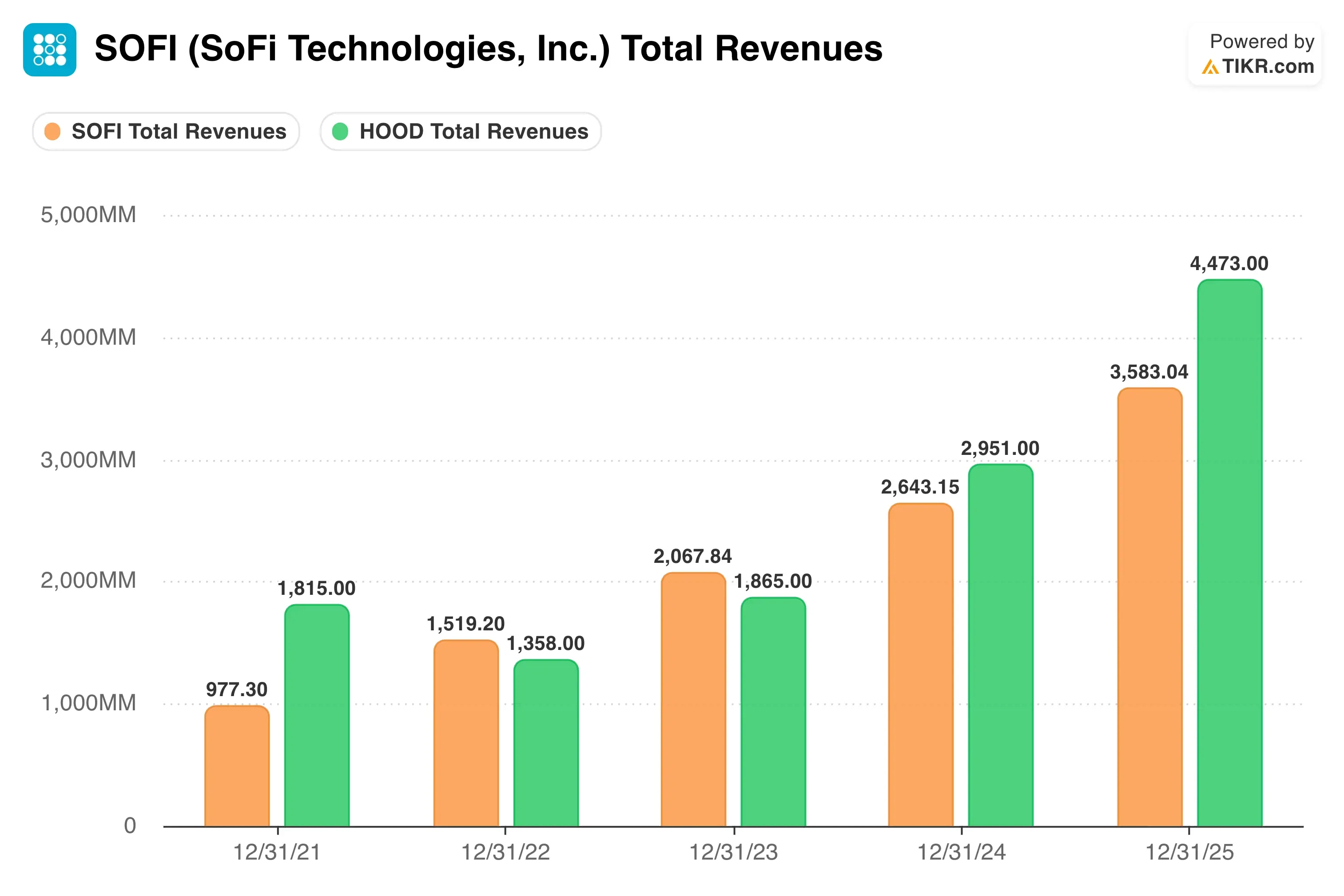Select the SOFI bar for 12/31/21

237,766
